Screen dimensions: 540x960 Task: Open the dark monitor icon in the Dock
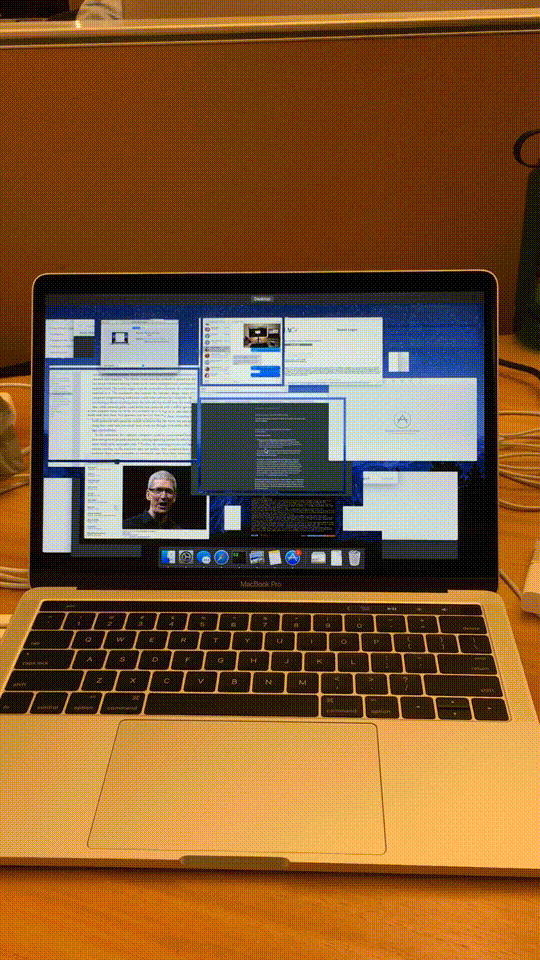[239, 557]
